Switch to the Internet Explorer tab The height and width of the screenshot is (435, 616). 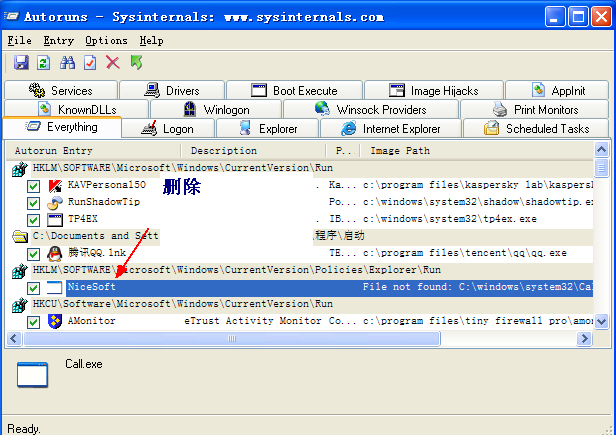pyautogui.click(x=391, y=128)
